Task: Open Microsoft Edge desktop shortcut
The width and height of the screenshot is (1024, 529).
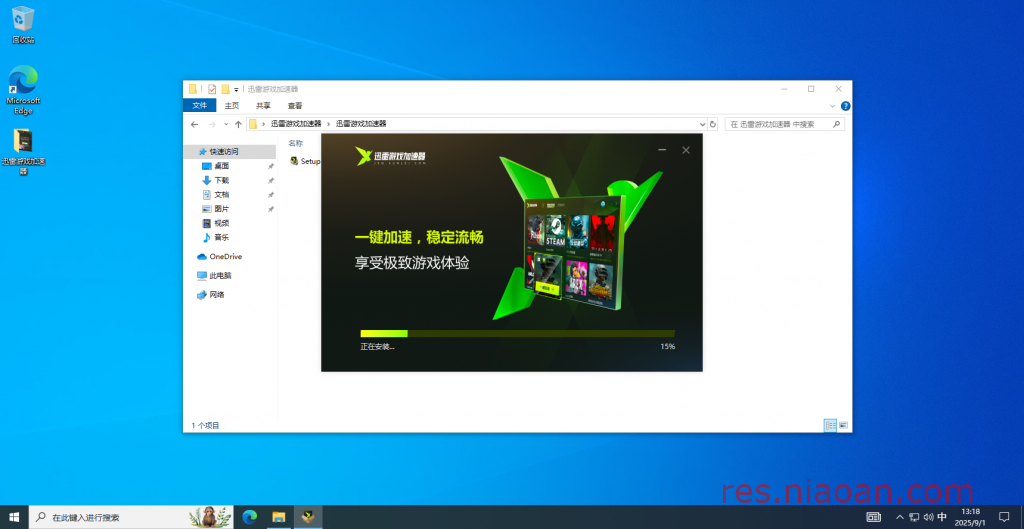Action: (x=23, y=90)
